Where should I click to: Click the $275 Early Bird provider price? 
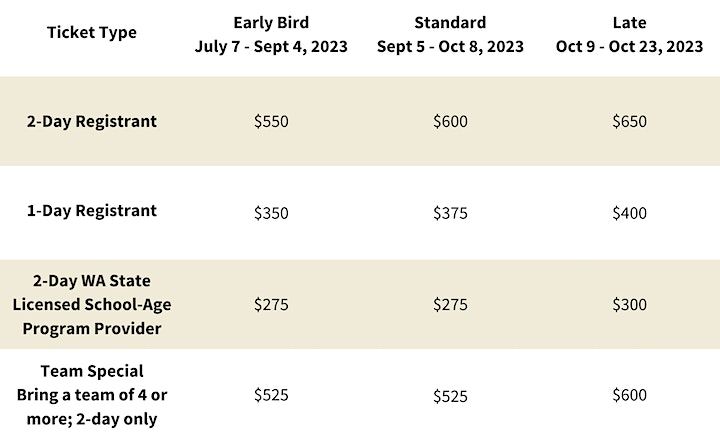point(271,304)
